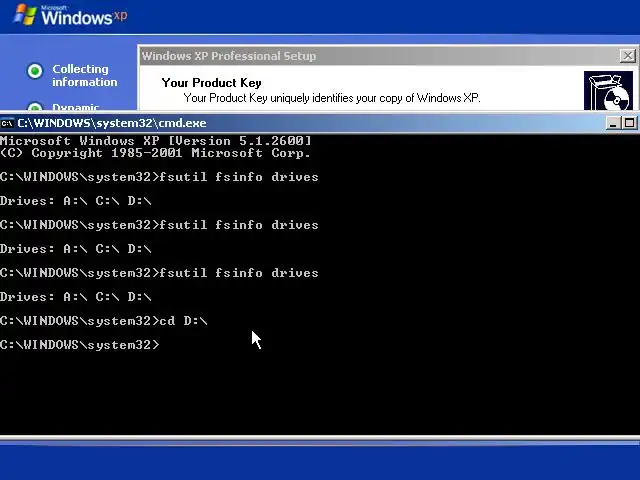The width and height of the screenshot is (640, 480).
Task: Click the Windows XP Professional Setup title text
Action: (229, 56)
